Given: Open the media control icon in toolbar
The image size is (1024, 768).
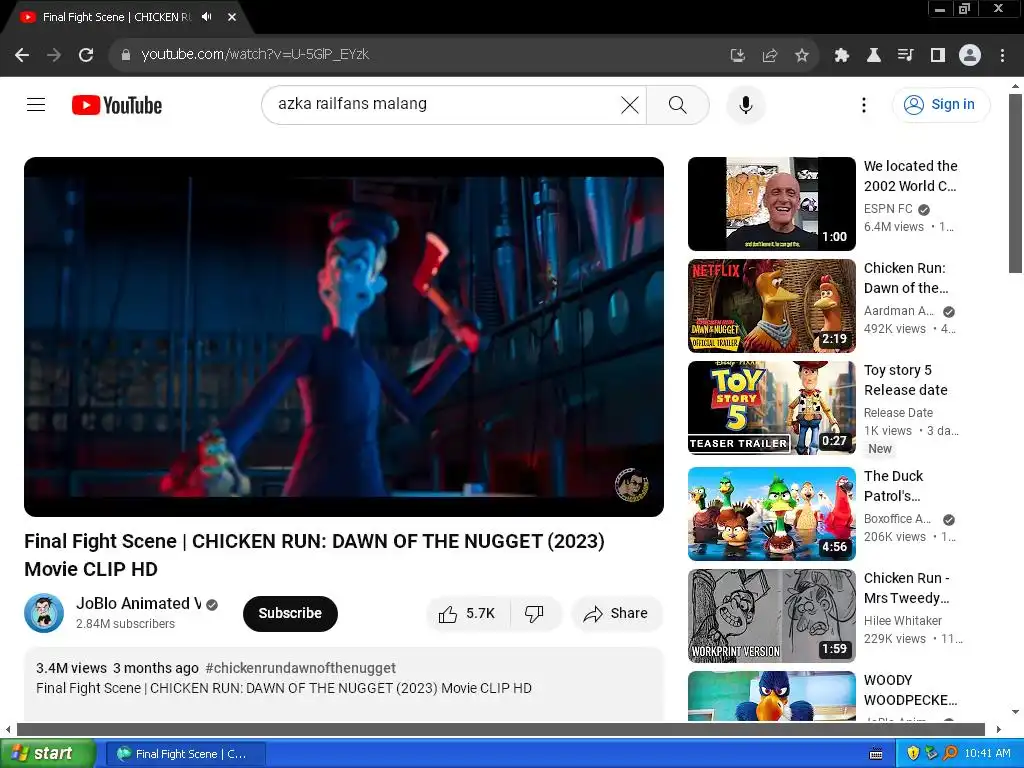Looking at the screenshot, I should (905, 55).
